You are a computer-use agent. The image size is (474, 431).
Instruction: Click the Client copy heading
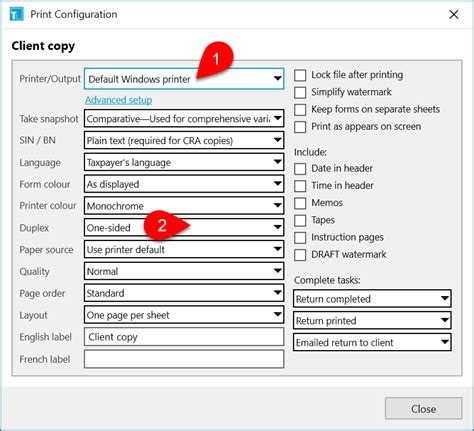[x=43, y=46]
